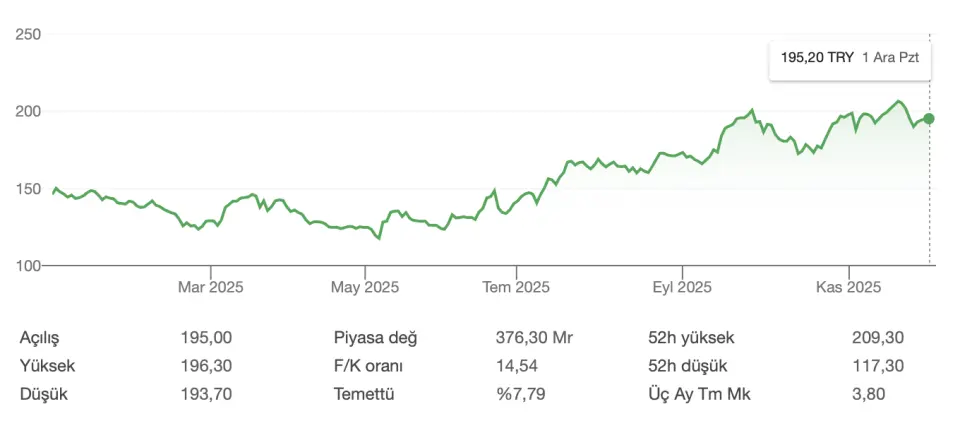The width and height of the screenshot is (960, 428).
Task: Select the Eyl 2025 date marker
Action: coord(682,287)
